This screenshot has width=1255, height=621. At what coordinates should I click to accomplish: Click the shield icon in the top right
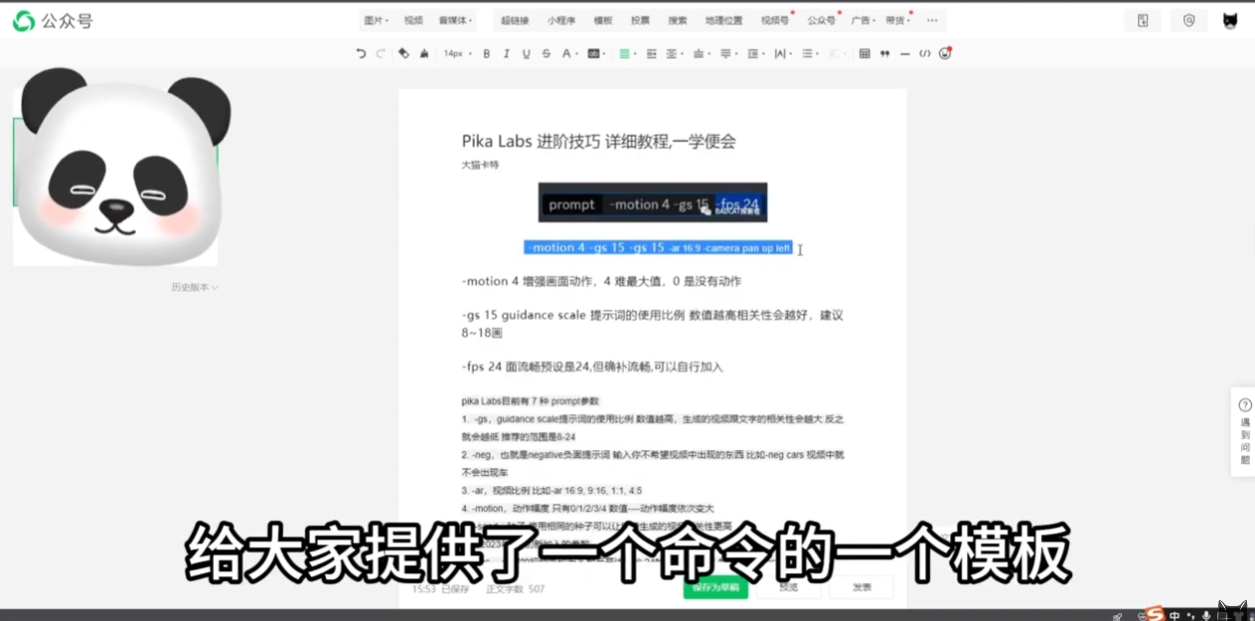pyautogui.click(x=1189, y=20)
